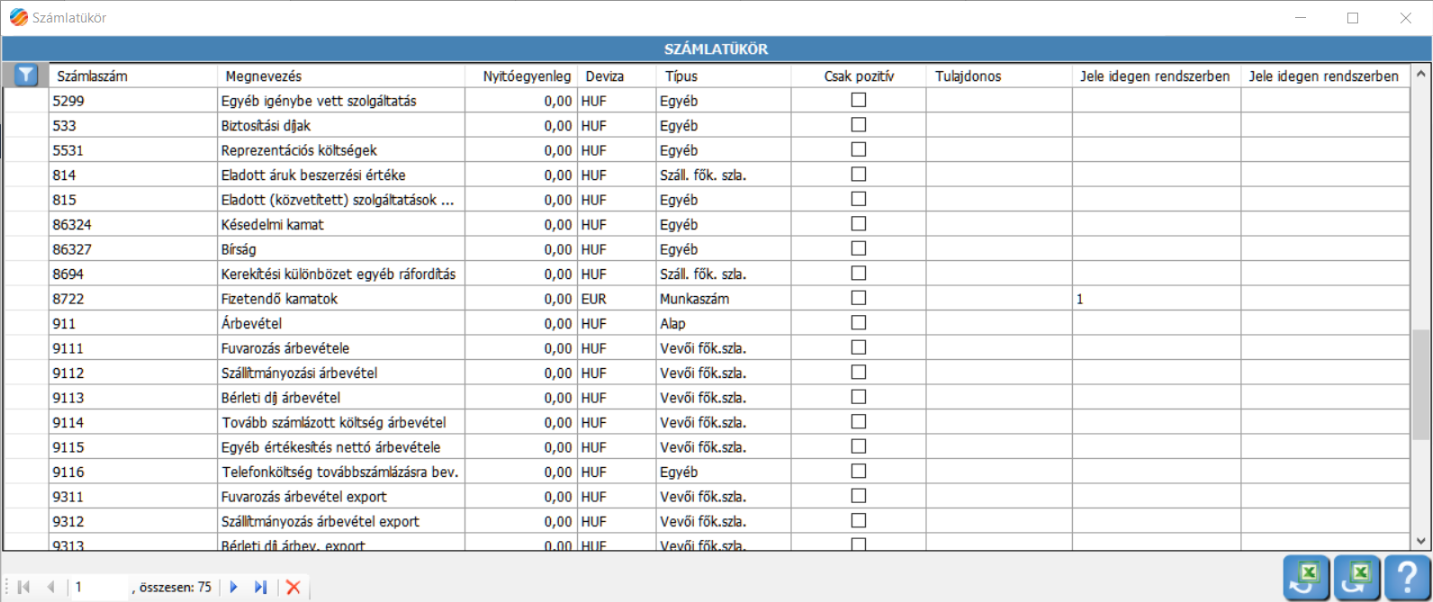Select the Munkaszám type cell
The image size is (1433, 602).
724,298
